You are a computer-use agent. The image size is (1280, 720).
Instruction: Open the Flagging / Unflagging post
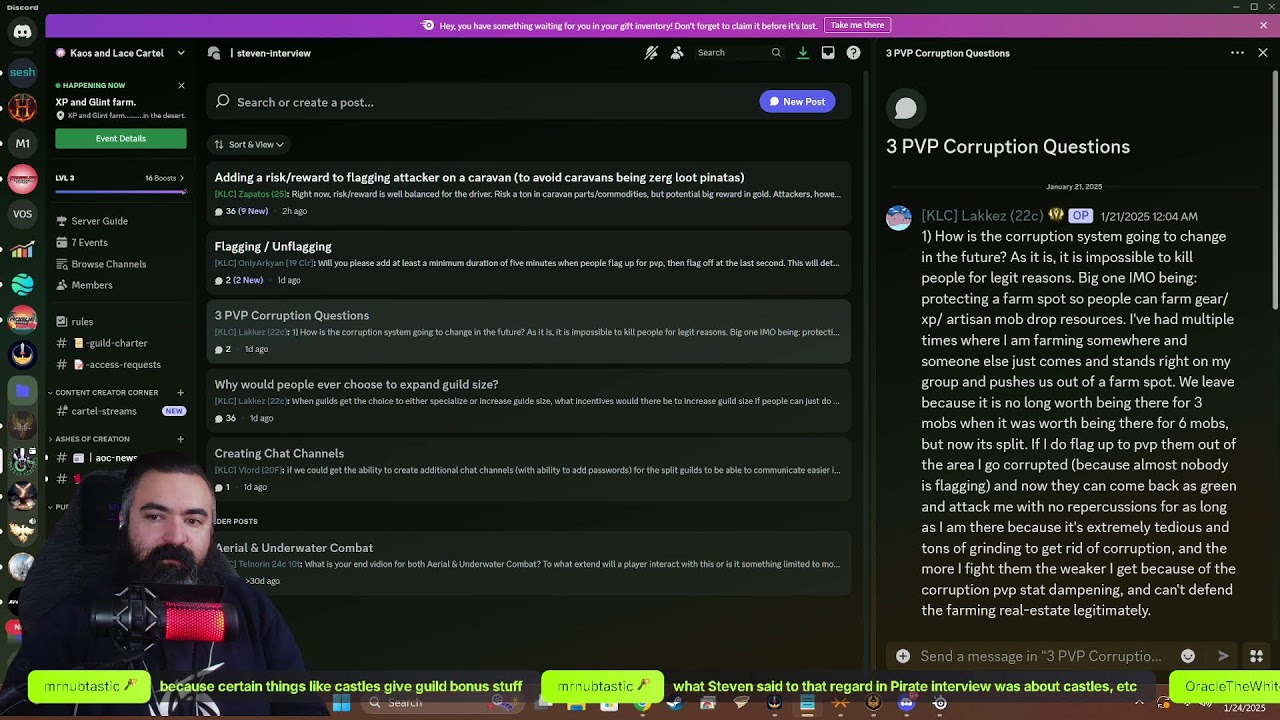(528, 262)
